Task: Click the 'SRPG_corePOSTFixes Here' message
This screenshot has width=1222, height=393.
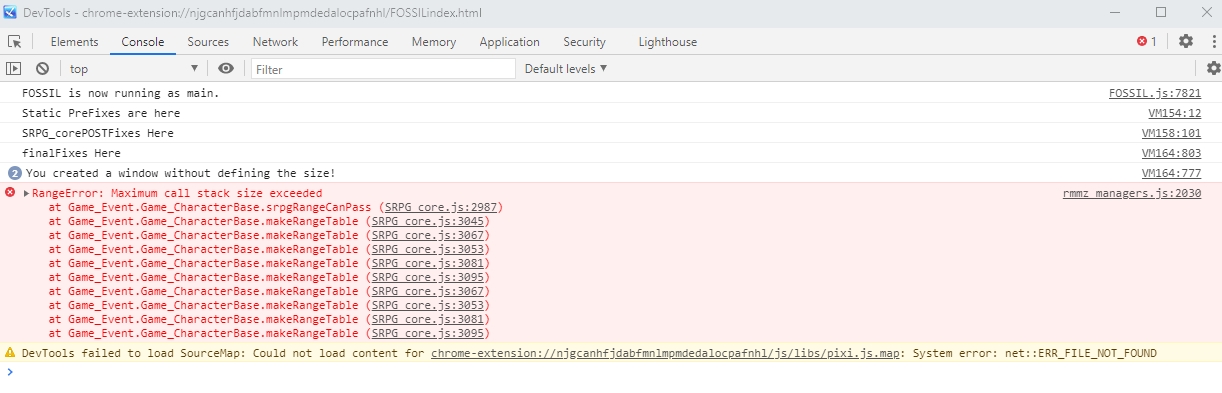Action: [98, 133]
